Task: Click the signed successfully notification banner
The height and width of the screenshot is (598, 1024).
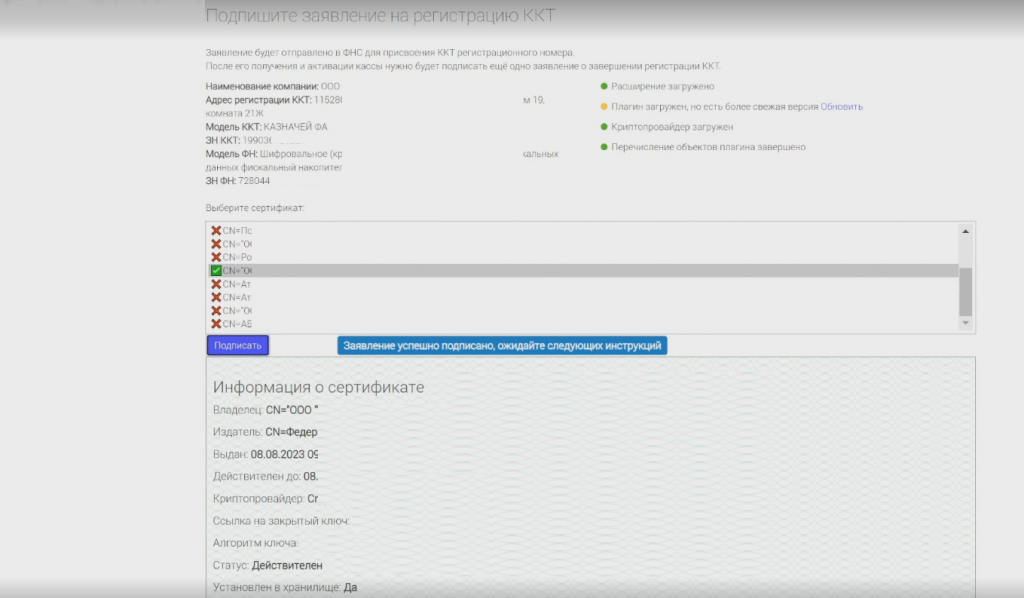Action: point(502,345)
